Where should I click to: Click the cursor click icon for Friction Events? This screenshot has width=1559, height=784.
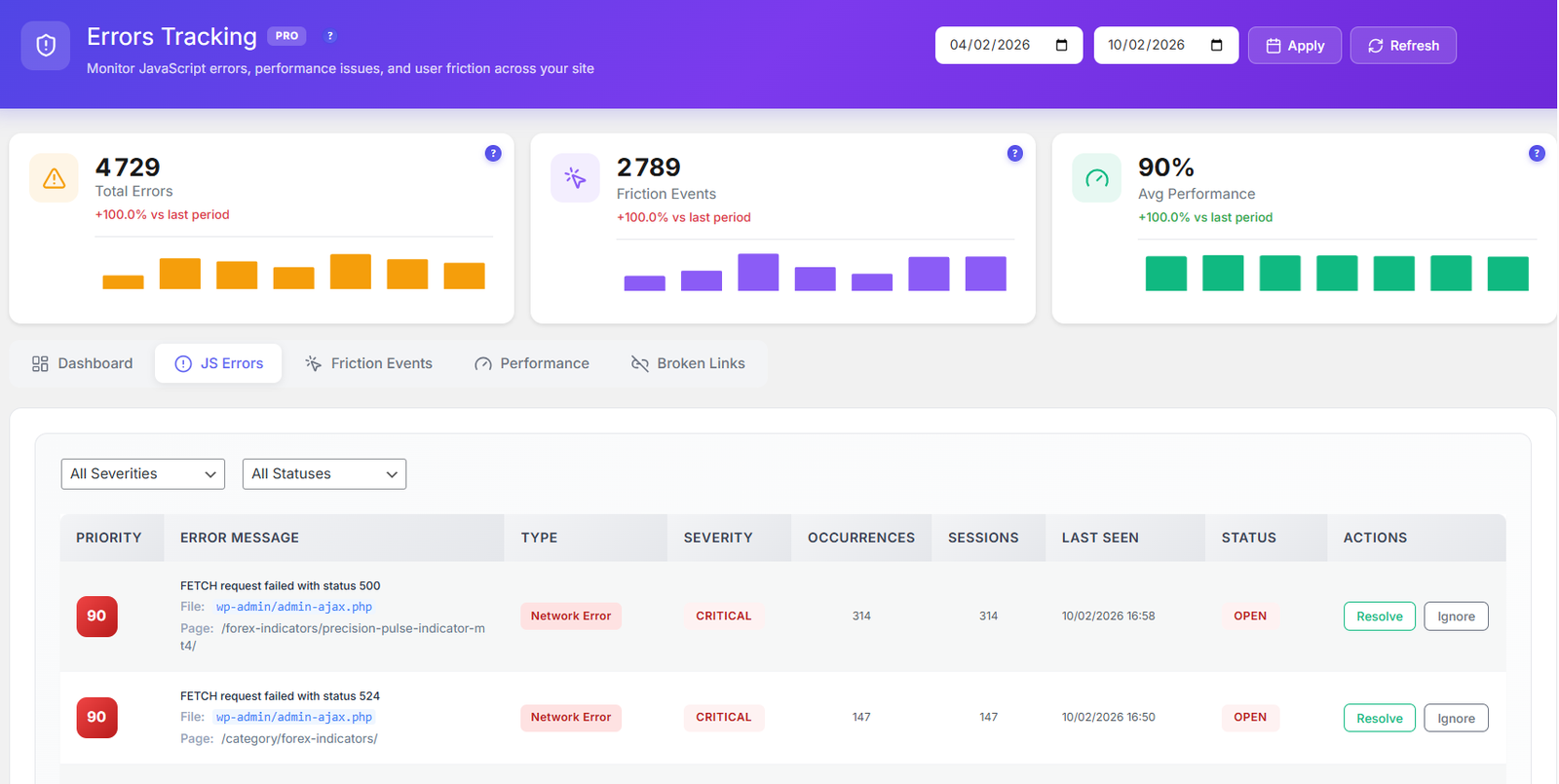(x=575, y=178)
